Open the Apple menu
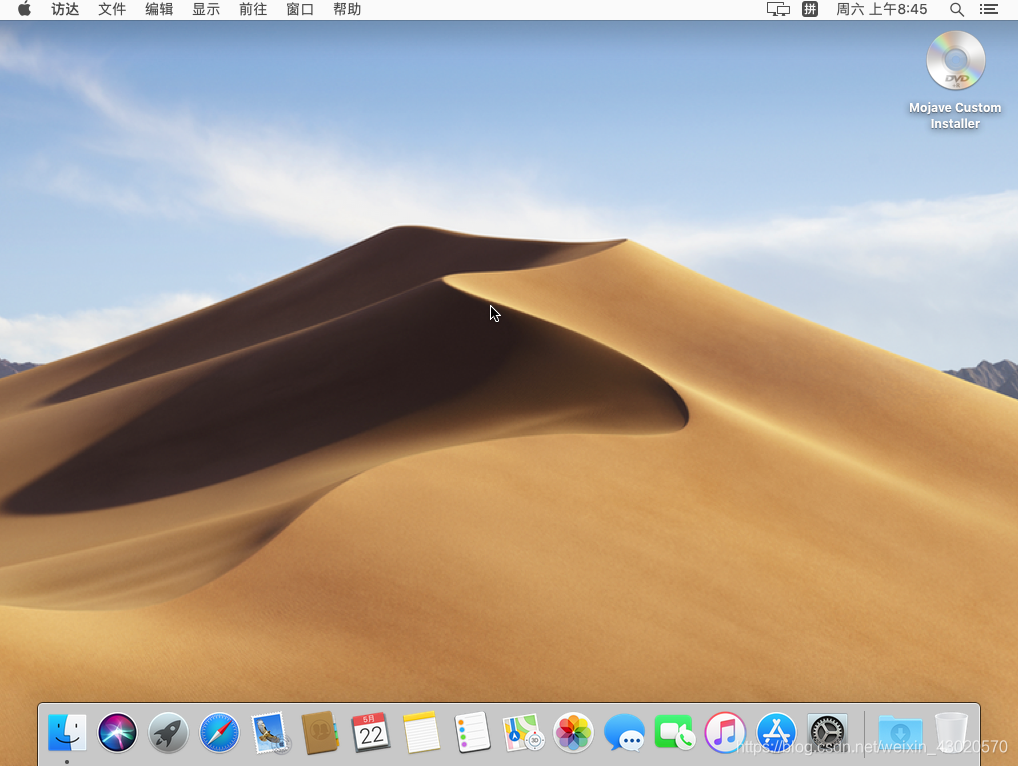1018x766 pixels. (24, 9)
